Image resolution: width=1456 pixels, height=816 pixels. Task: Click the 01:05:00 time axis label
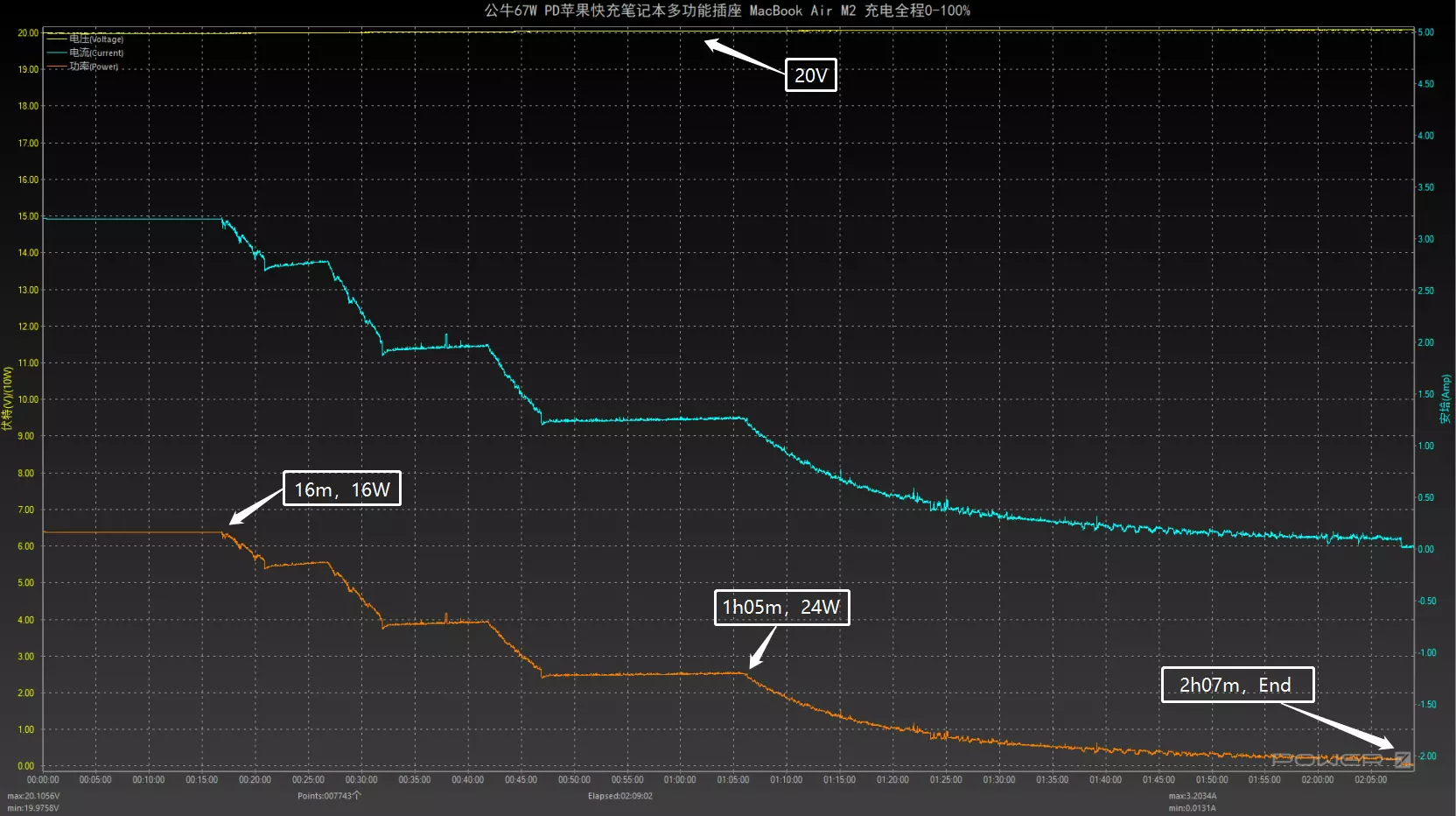733,780
